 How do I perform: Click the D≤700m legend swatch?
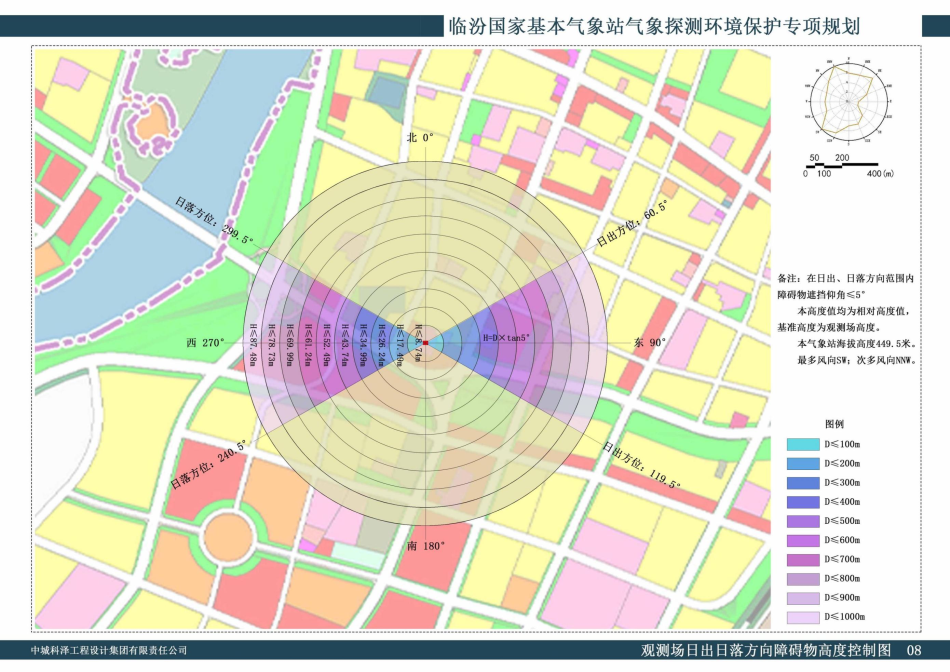(x=796, y=559)
